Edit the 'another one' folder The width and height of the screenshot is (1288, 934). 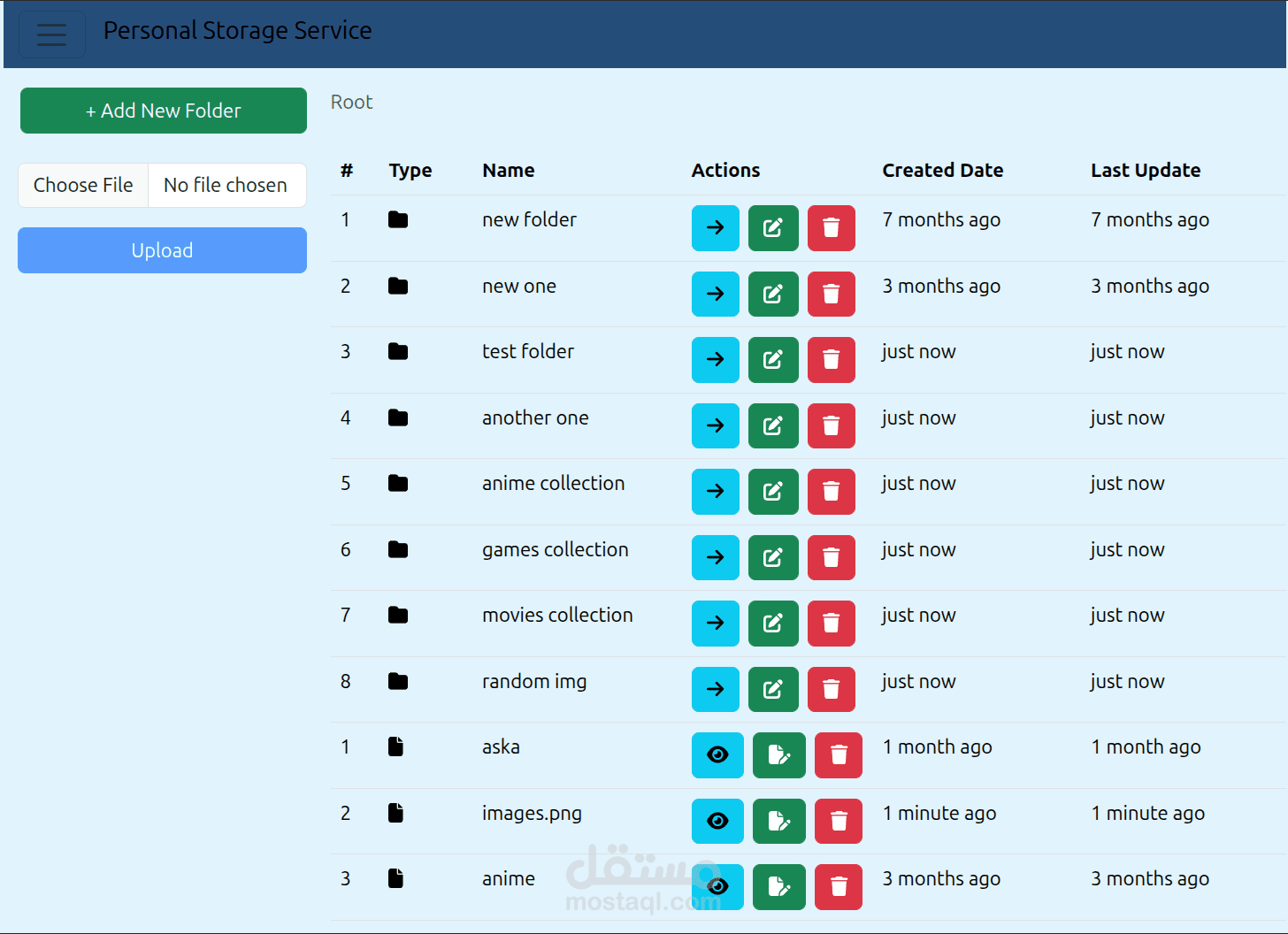(x=773, y=425)
